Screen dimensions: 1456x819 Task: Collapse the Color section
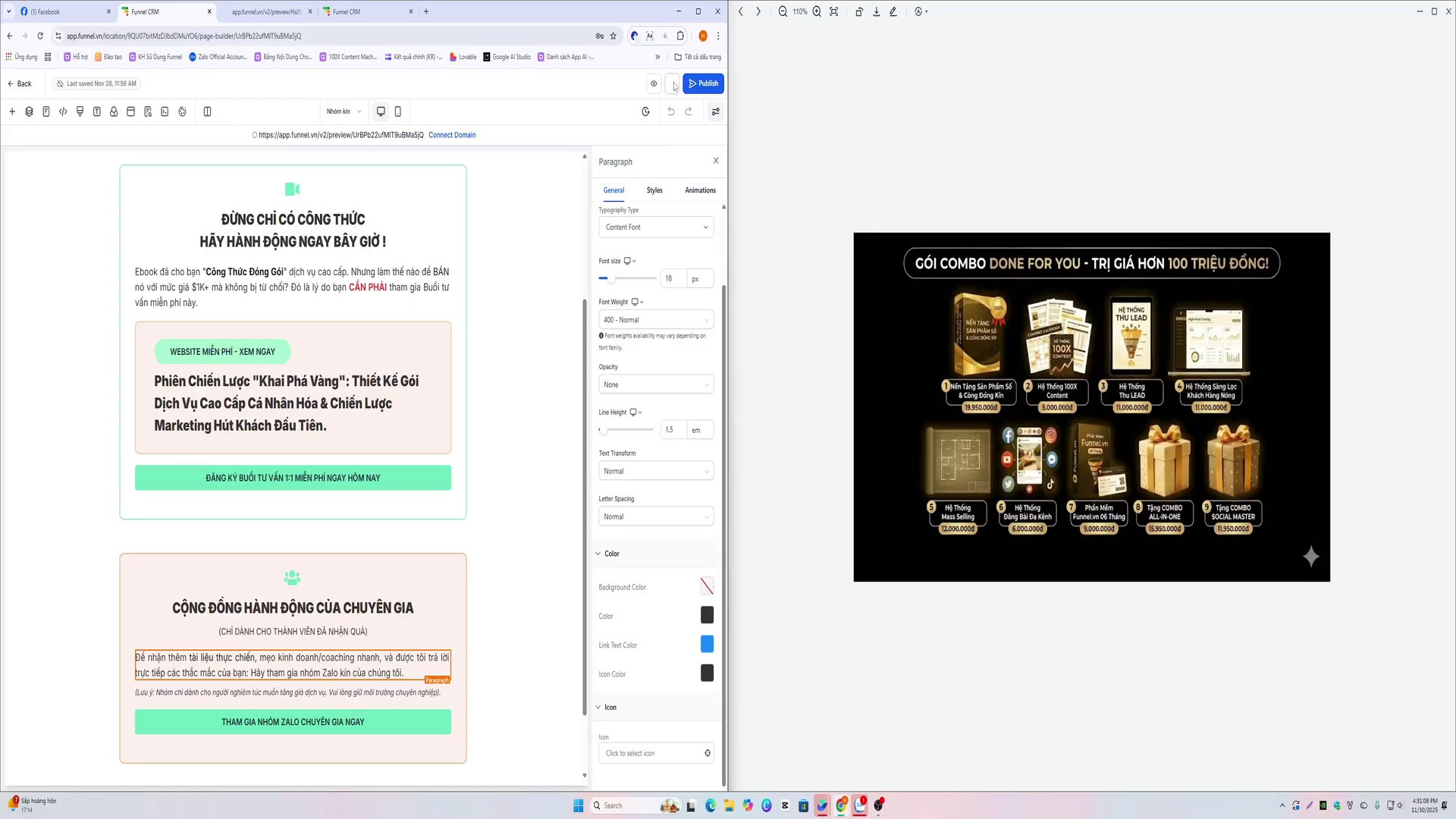tap(608, 554)
